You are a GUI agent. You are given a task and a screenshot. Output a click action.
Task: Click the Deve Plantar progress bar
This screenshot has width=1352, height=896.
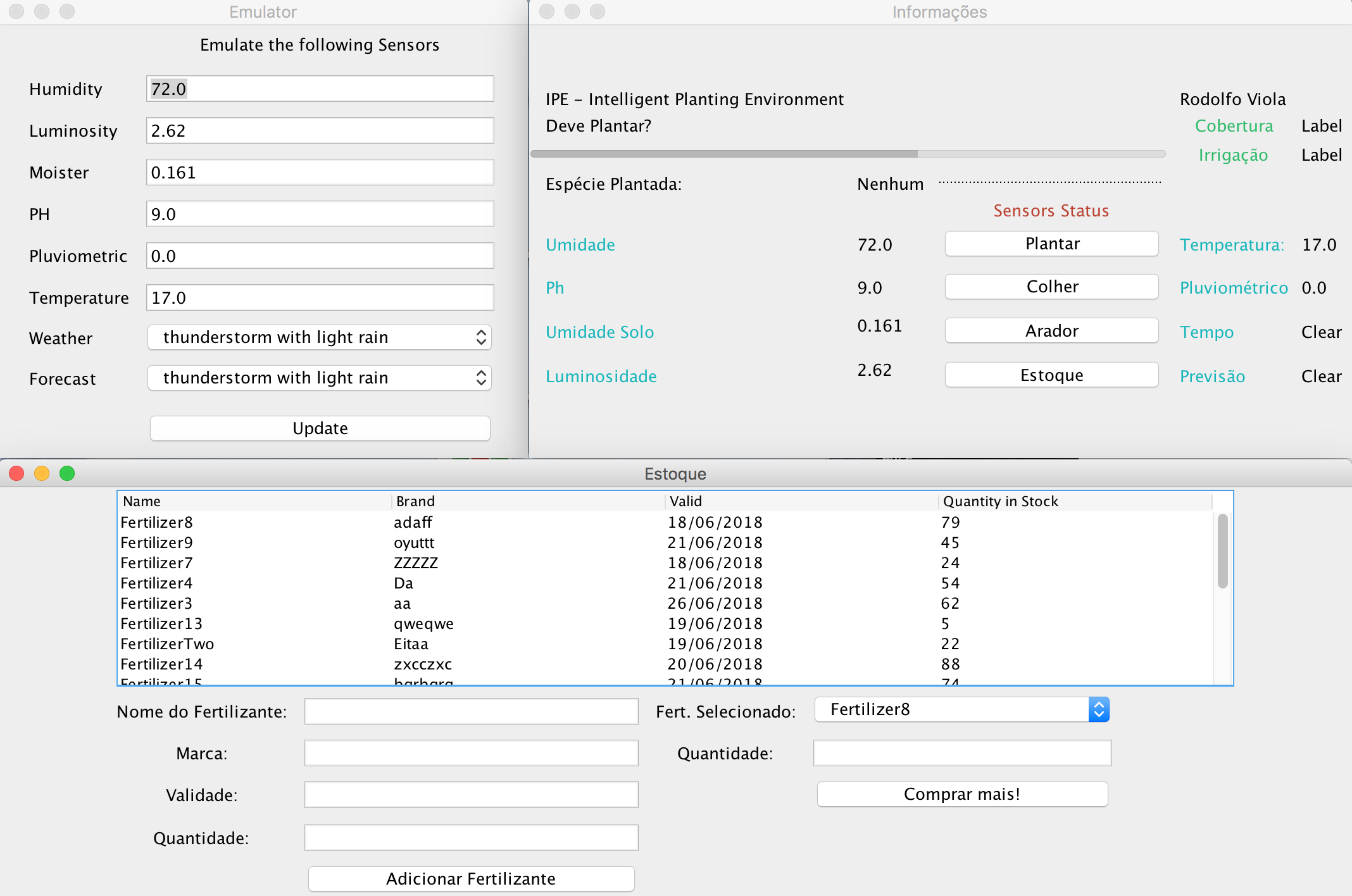click(848, 154)
